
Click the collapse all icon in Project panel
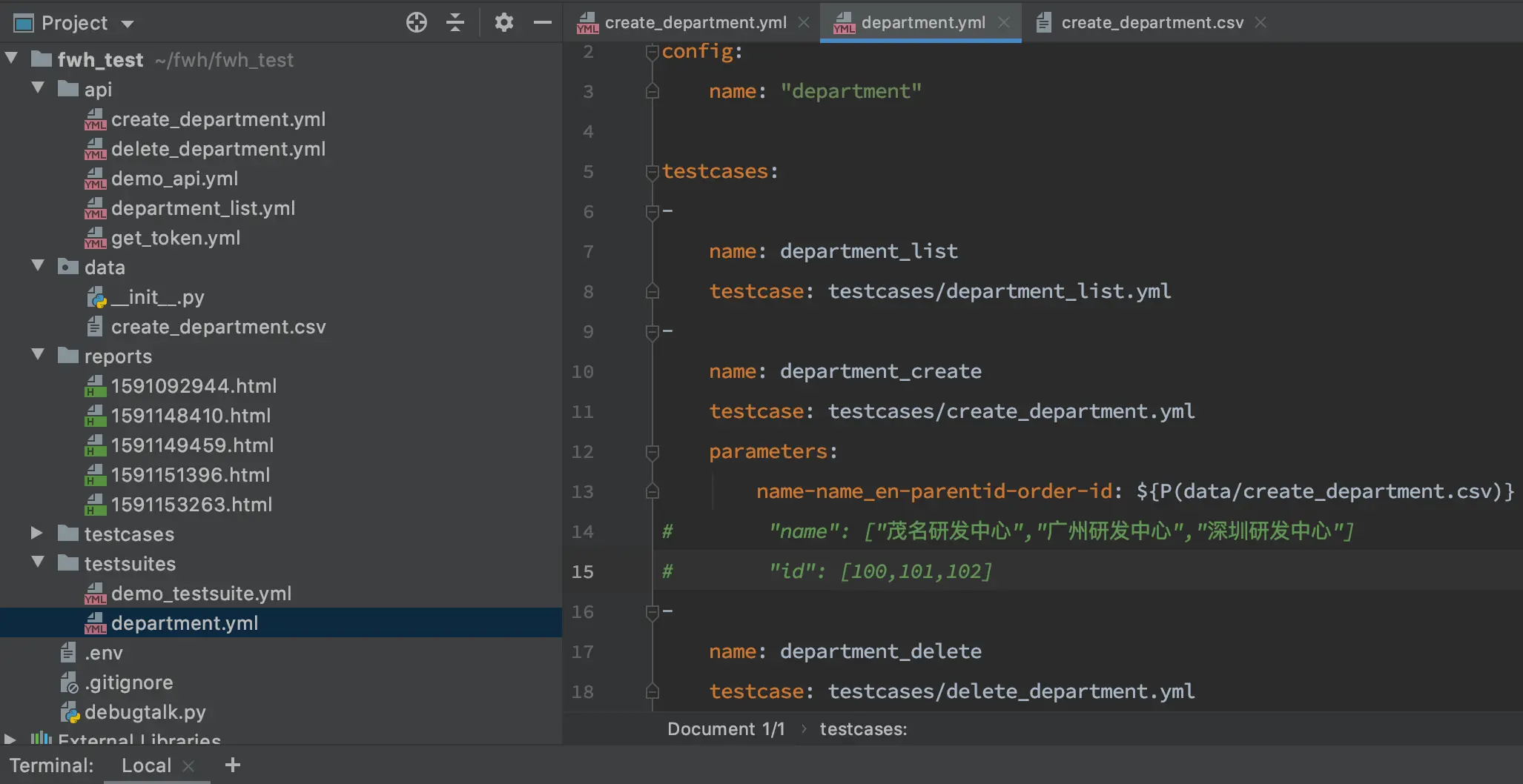(x=455, y=23)
